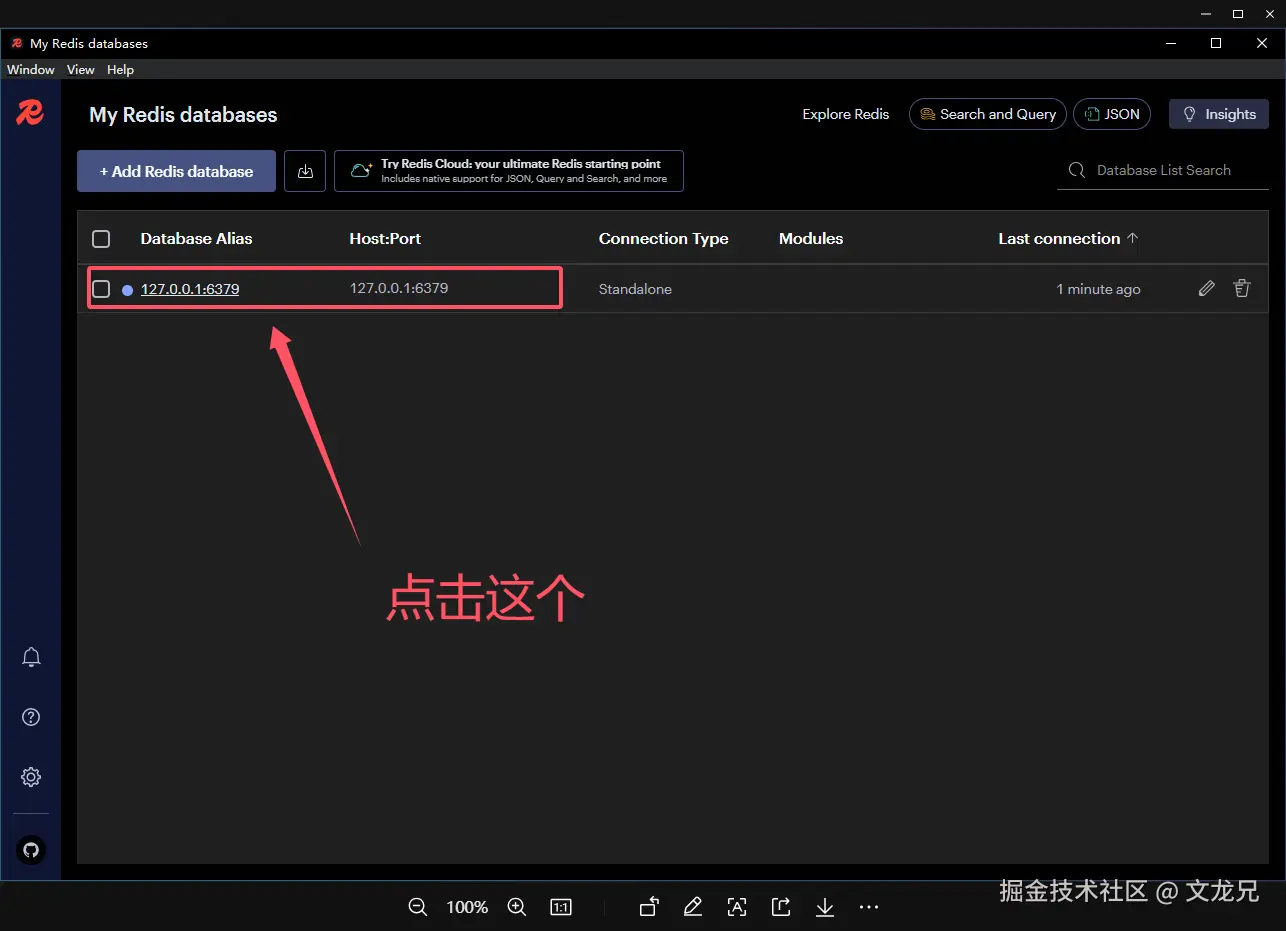
Task: Open the notifications bell icon
Action: click(x=31, y=657)
